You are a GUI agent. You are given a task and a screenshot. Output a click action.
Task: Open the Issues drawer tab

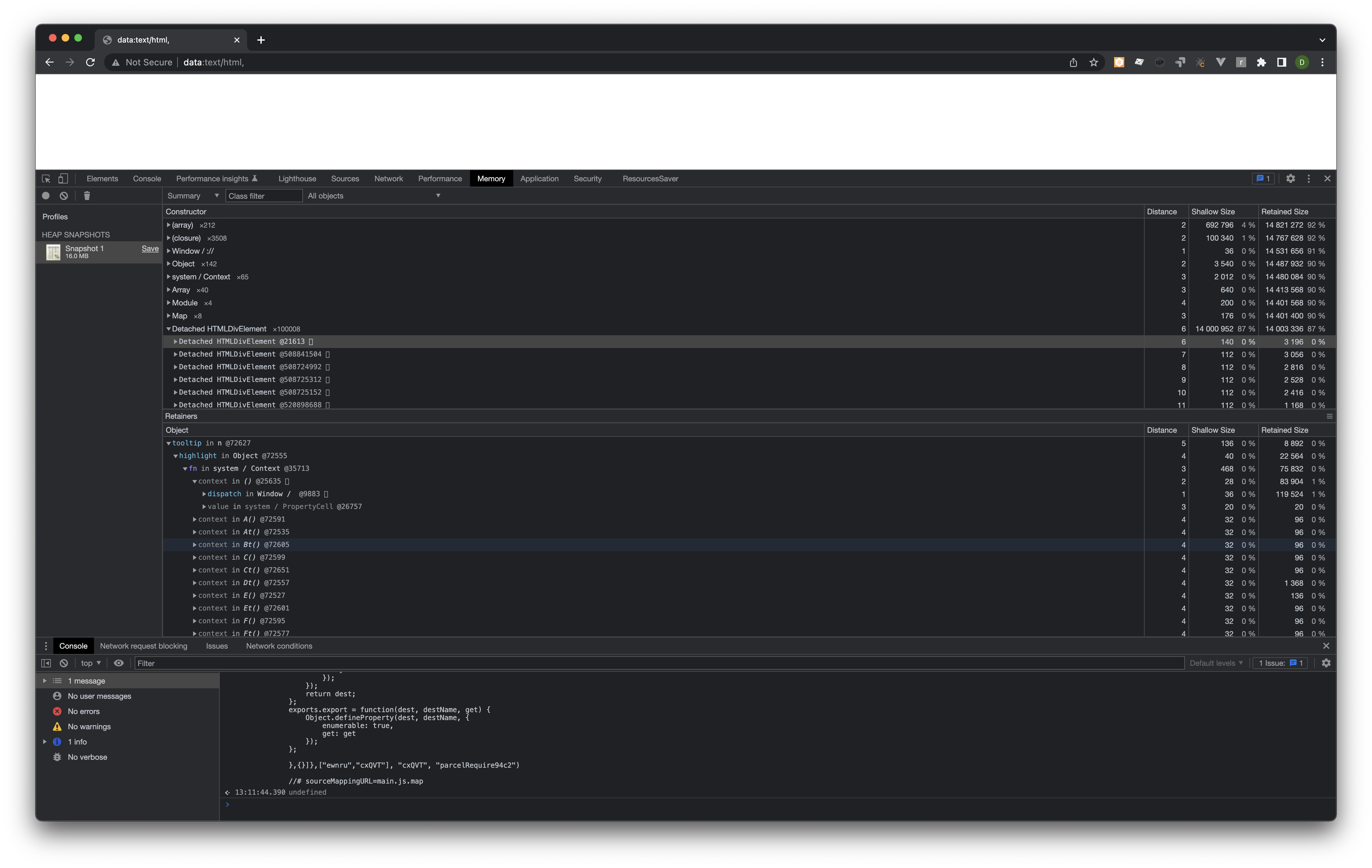tap(217, 646)
